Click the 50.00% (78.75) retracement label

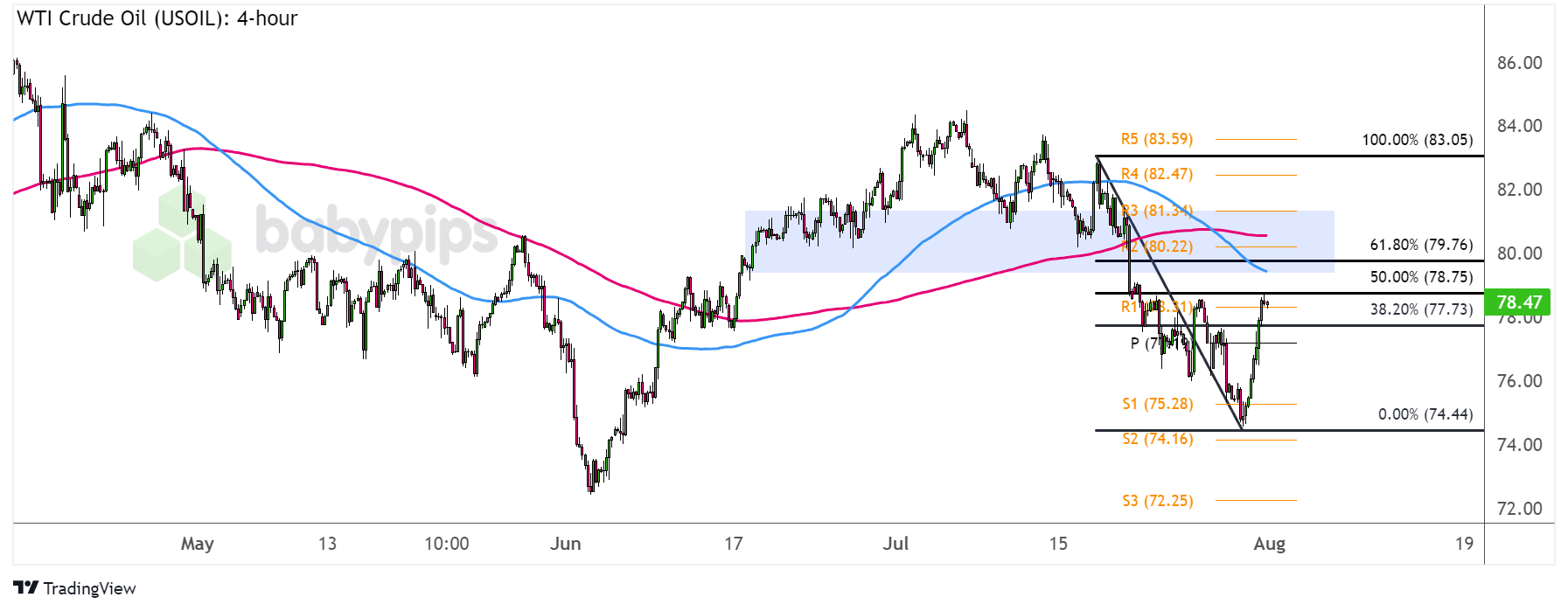coord(1421,277)
